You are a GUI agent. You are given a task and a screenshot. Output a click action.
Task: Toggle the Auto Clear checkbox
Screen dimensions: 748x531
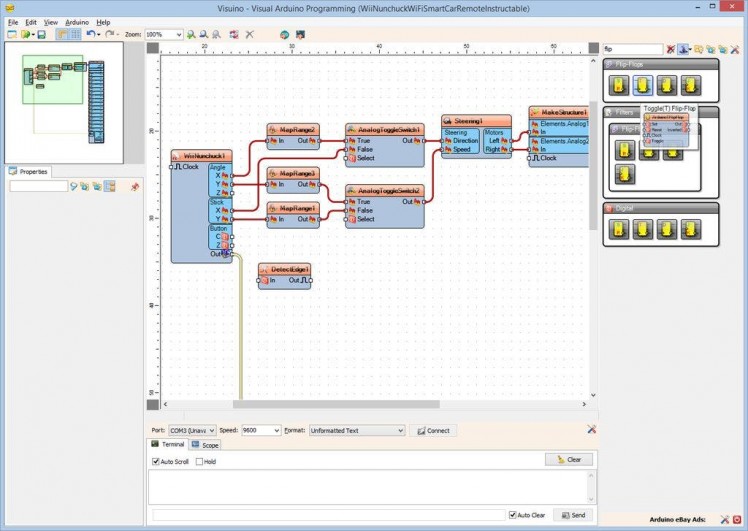coord(512,515)
